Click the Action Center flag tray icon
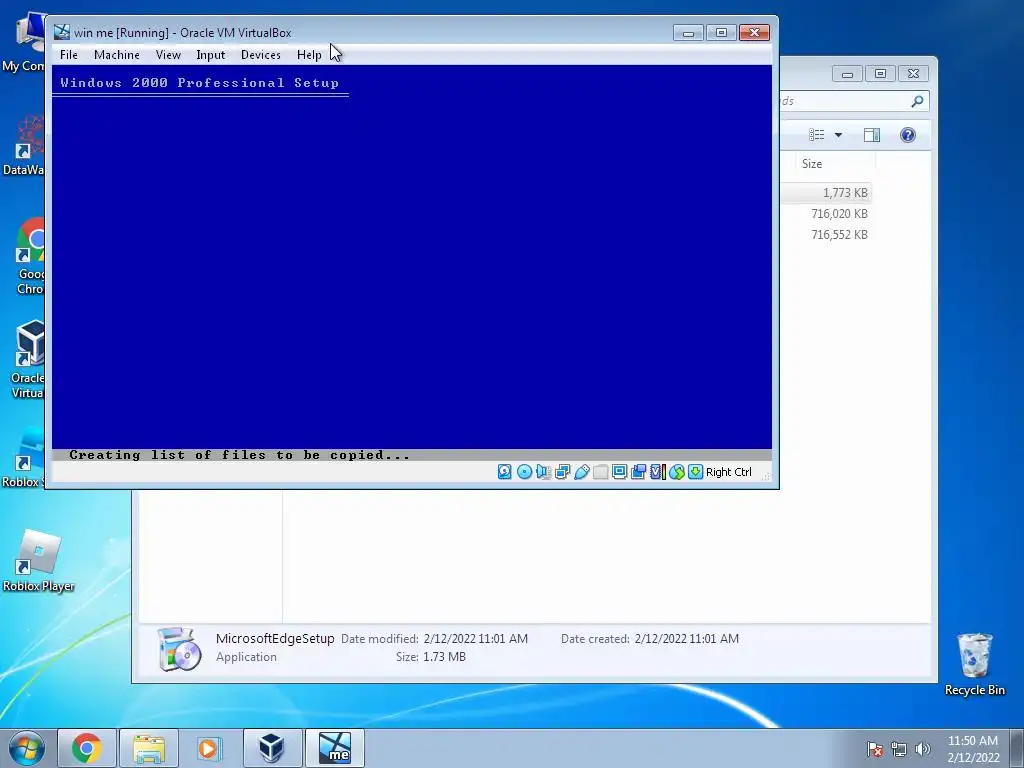The height and width of the screenshot is (768, 1024). tap(875, 749)
